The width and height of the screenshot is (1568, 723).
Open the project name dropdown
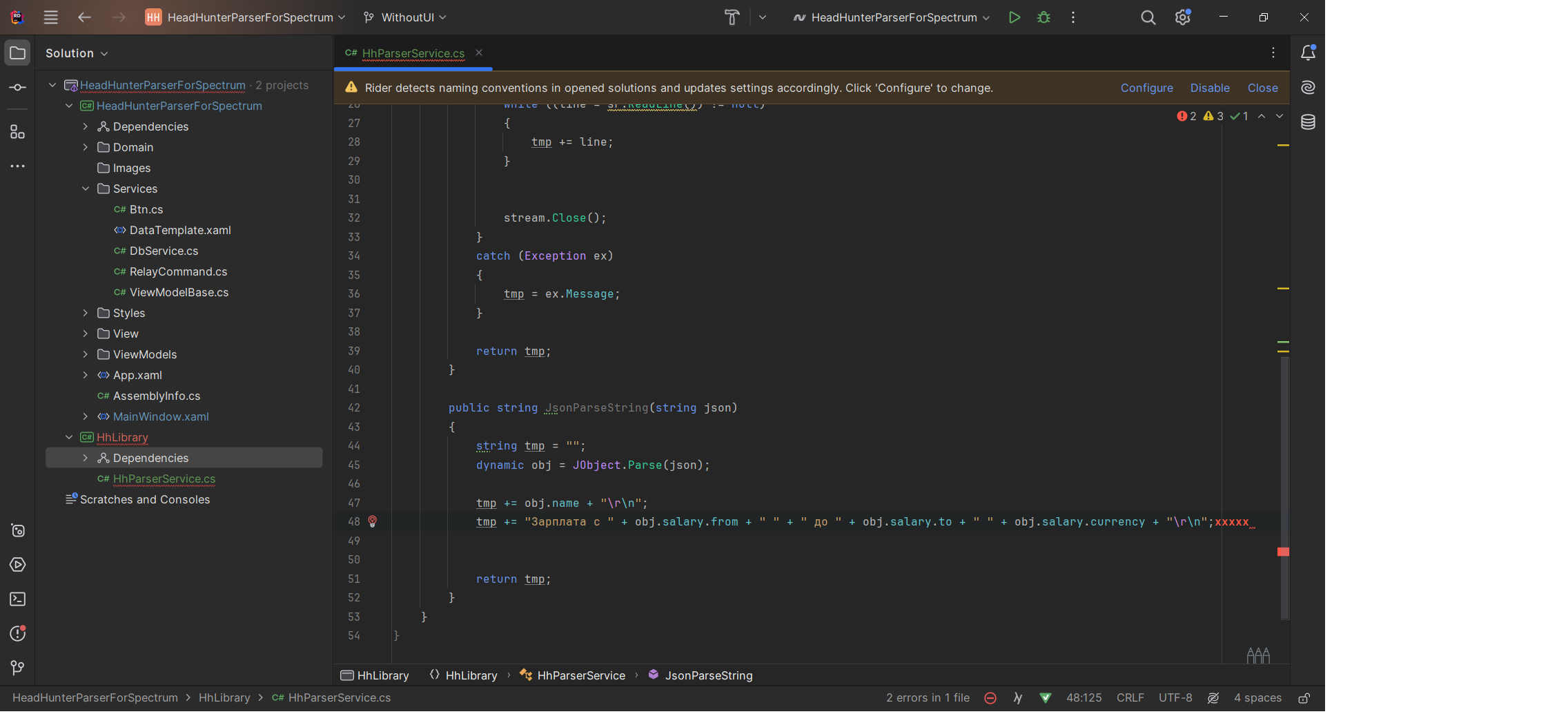click(245, 17)
